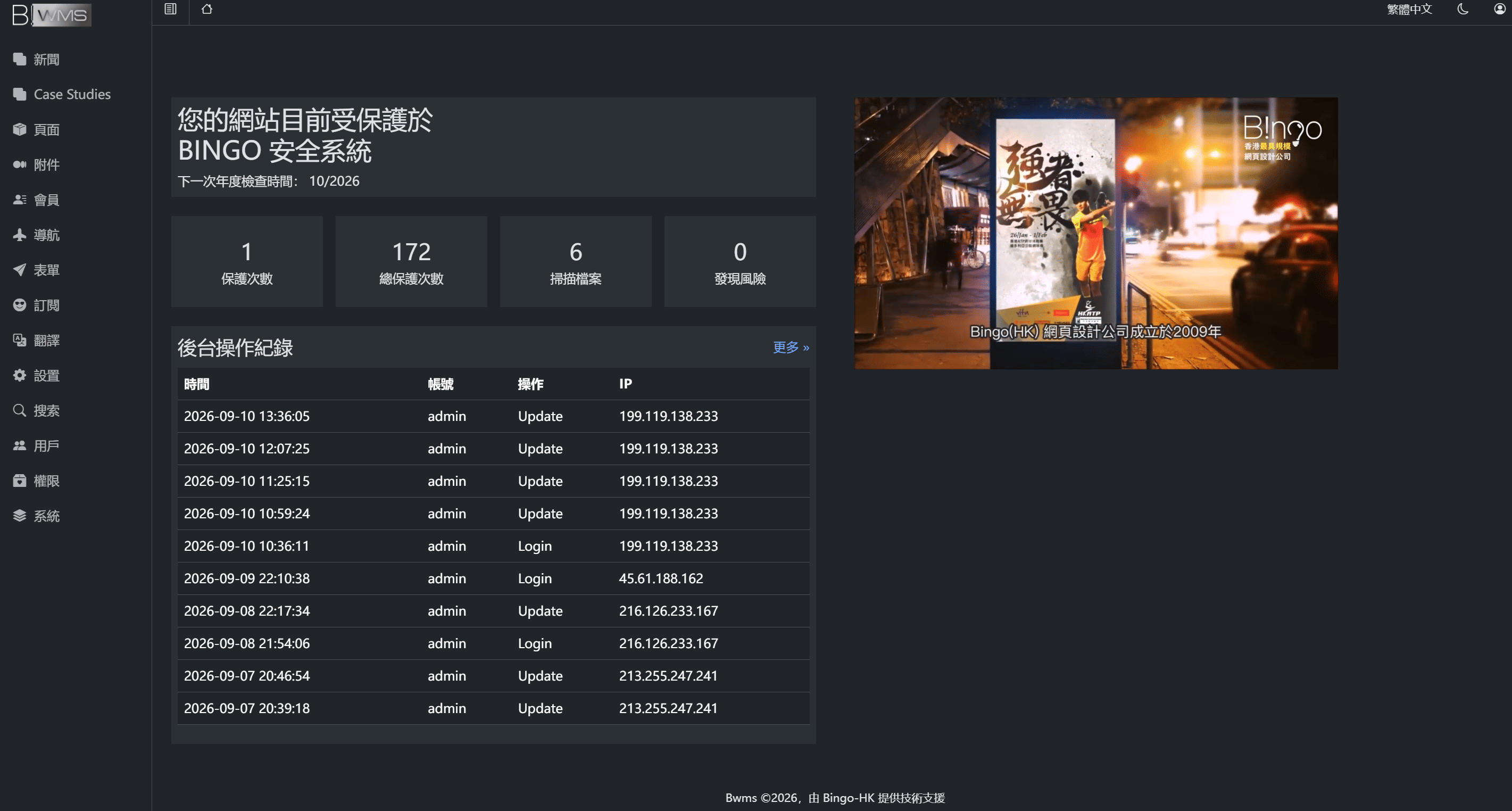Select log row 2026-09-08 21:54:06
1512x811 pixels.
494,643
